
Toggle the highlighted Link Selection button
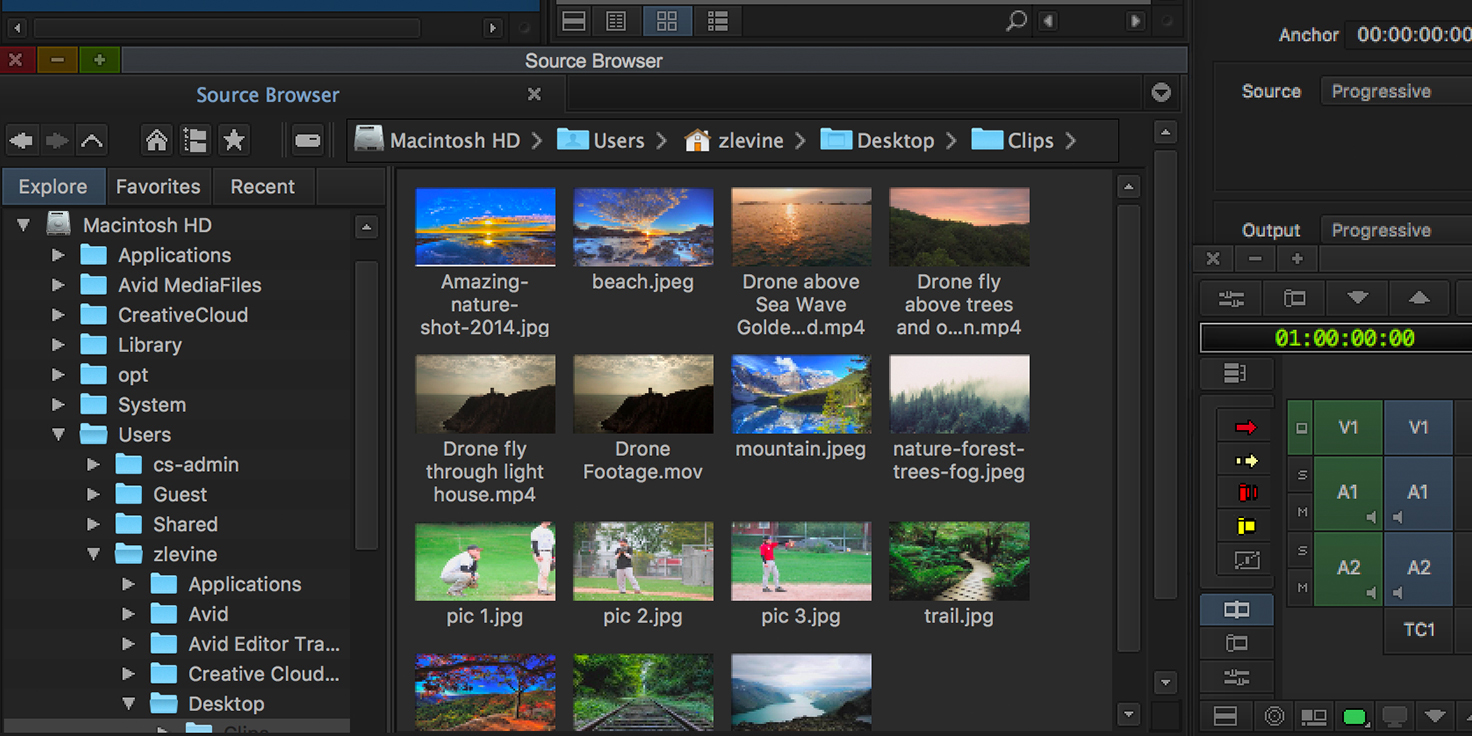pyautogui.click(x=1237, y=610)
